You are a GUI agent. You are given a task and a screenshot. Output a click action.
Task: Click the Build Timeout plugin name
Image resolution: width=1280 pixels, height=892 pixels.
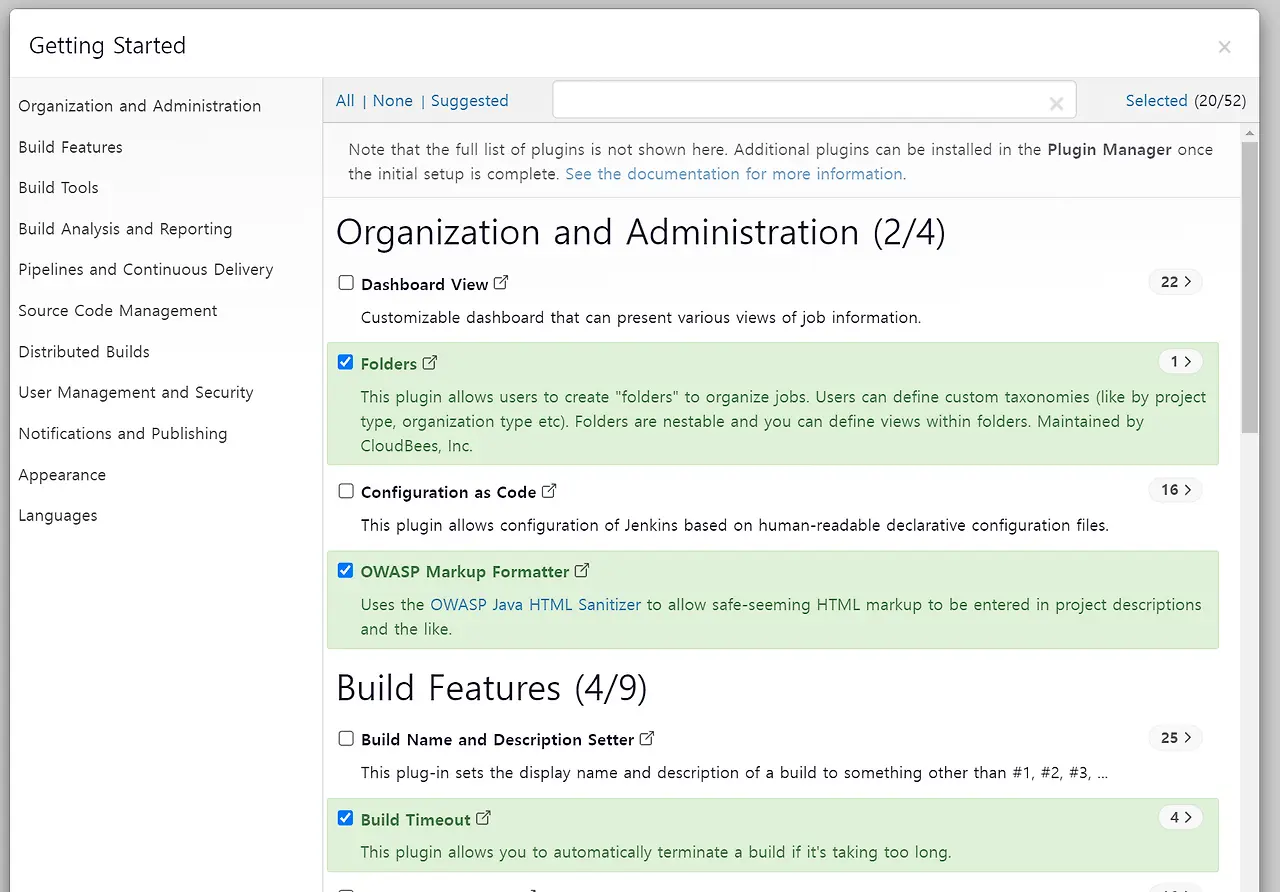(416, 820)
